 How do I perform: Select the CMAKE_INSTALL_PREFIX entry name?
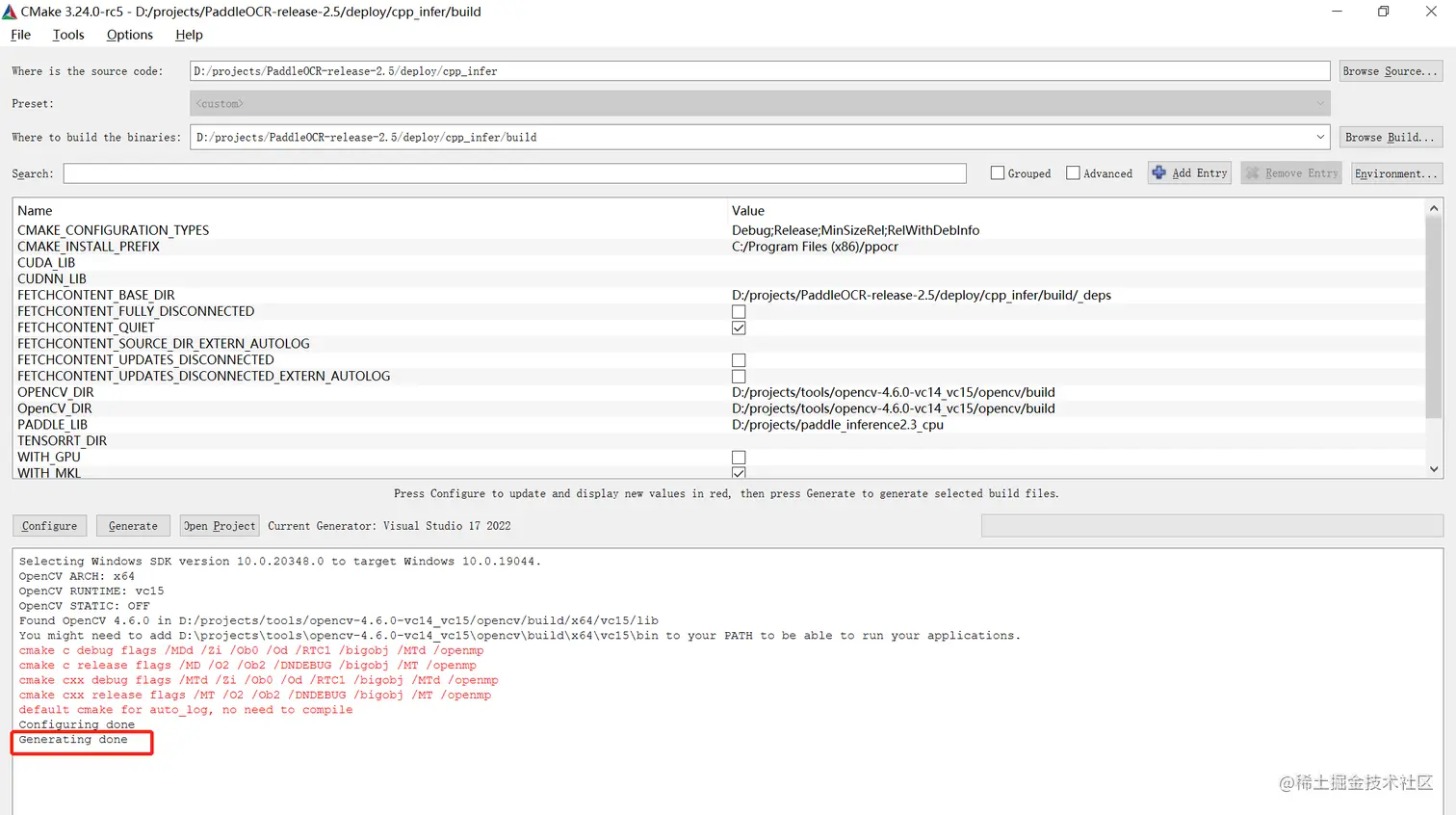click(89, 247)
